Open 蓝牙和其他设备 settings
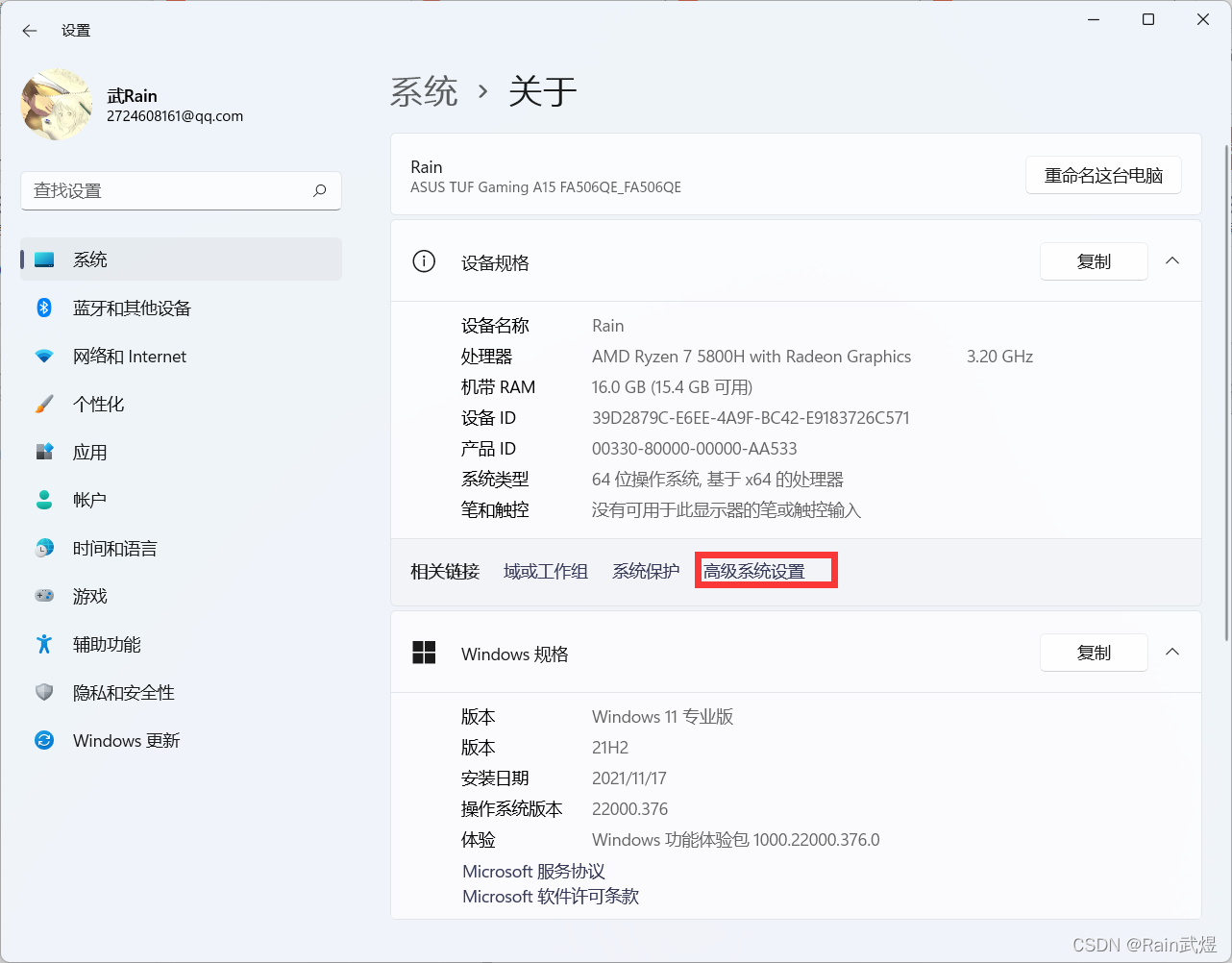Screen dimensions: 1232x963 pos(181,308)
